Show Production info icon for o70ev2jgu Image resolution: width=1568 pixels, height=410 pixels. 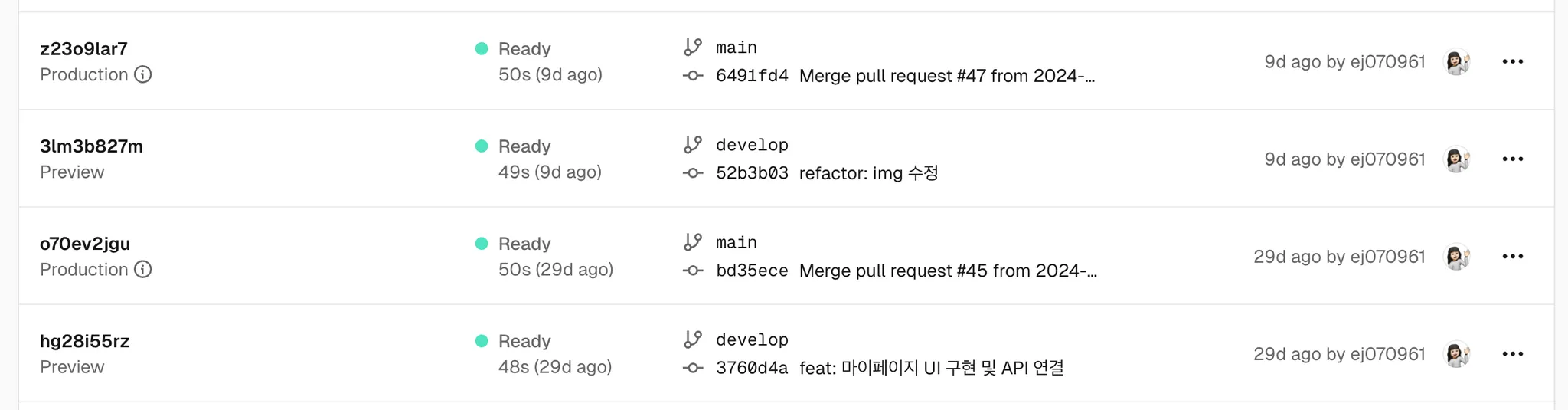[x=143, y=269]
